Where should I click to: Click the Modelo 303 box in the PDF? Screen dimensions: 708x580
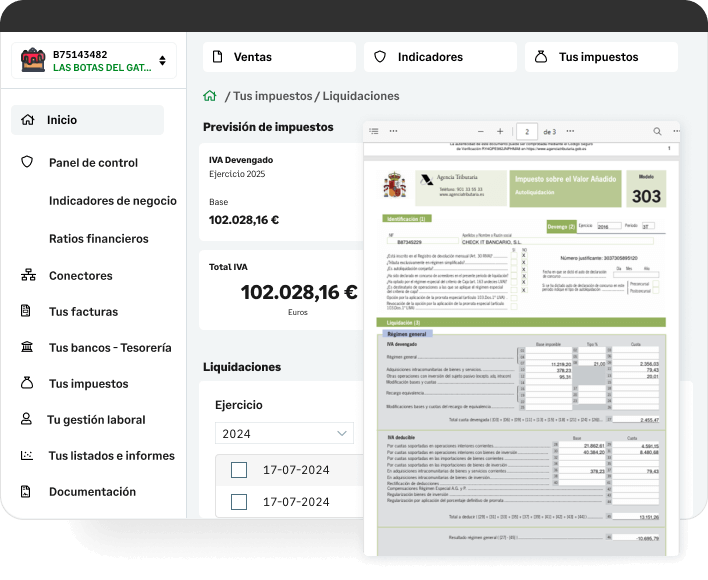646,189
